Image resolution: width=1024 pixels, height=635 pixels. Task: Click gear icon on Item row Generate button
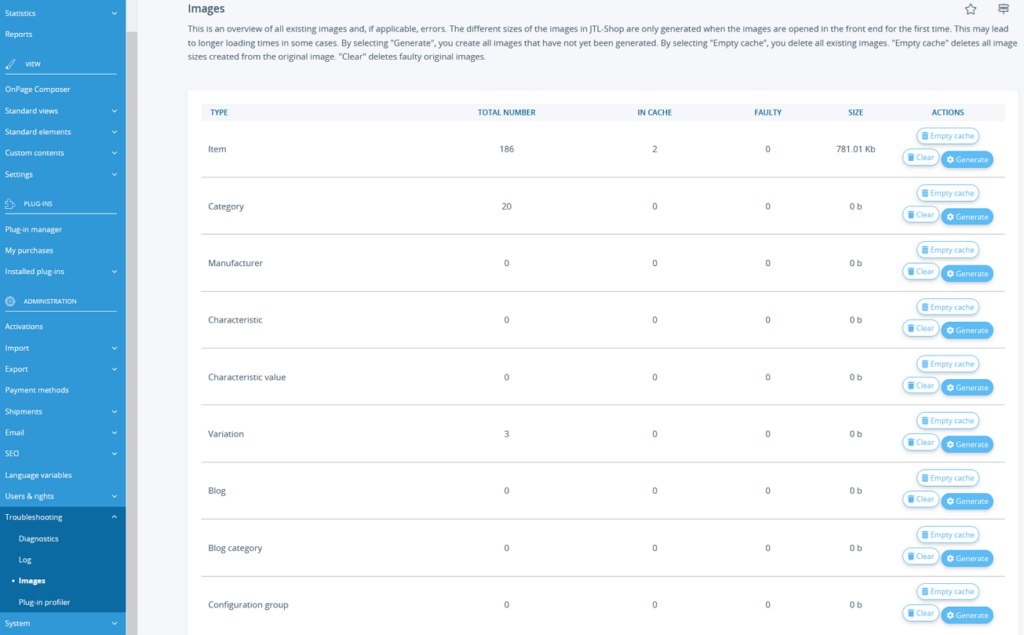(x=951, y=158)
